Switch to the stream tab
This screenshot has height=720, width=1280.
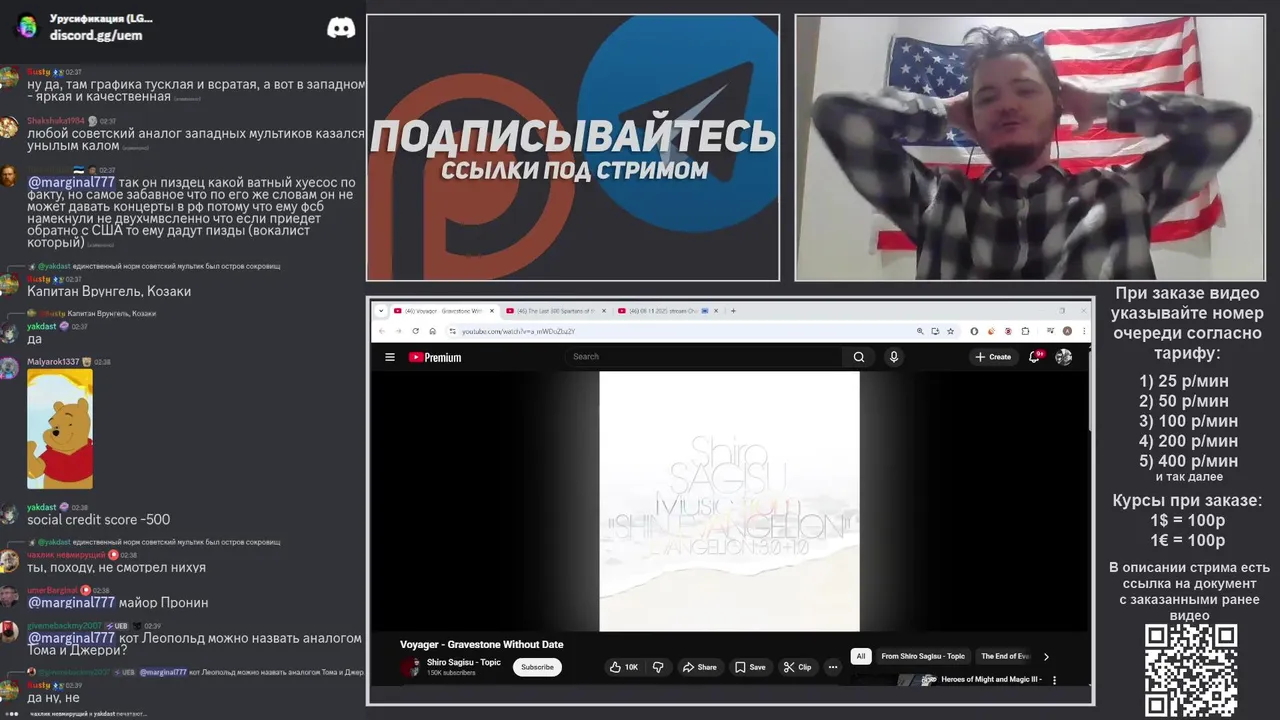[x=668, y=311]
